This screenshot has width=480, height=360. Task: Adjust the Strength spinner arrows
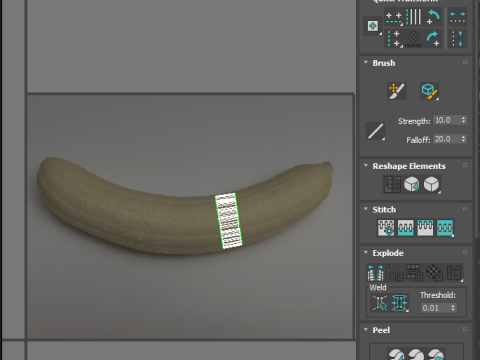pos(463,120)
